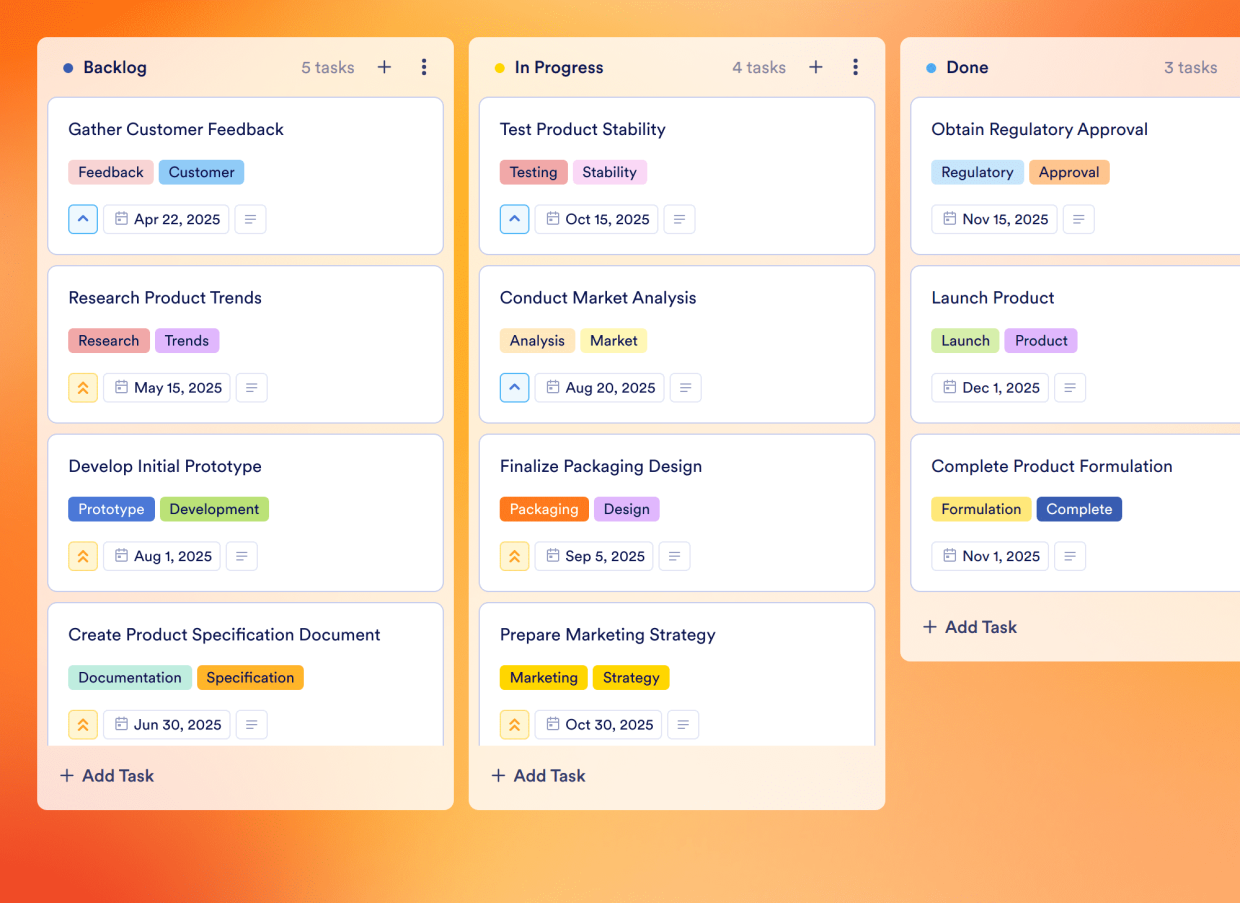The height and width of the screenshot is (903, 1240).
Task: Open the description icon on Conduct Market Analysis
Action: pyautogui.click(x=685, y=387)
